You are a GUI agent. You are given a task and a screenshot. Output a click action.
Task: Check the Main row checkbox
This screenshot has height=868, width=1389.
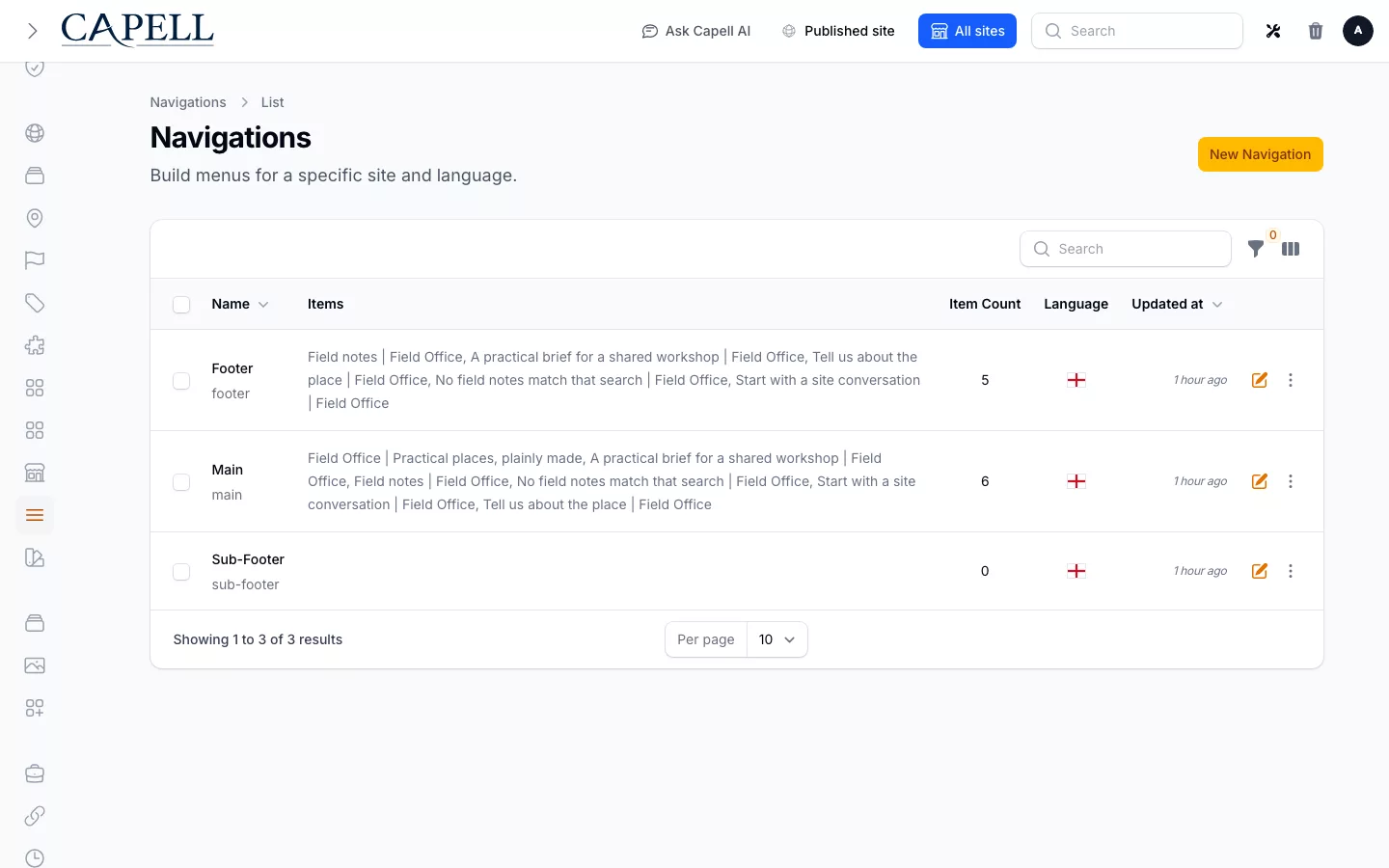tap(181, 482)
